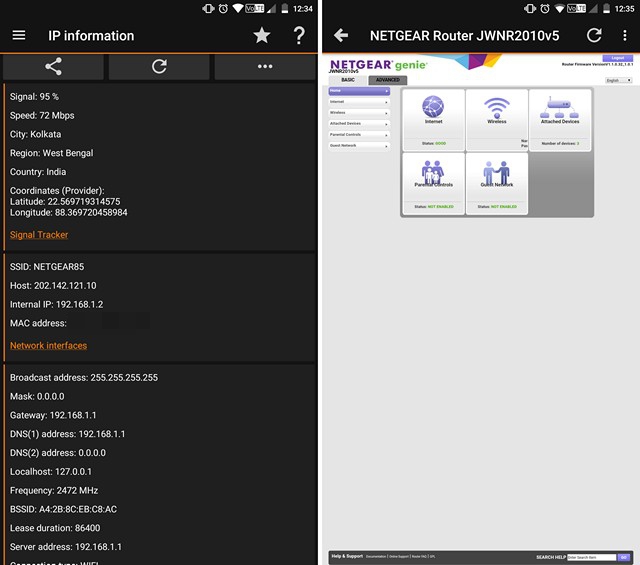Open the Network interfaces link

point(48,345)
